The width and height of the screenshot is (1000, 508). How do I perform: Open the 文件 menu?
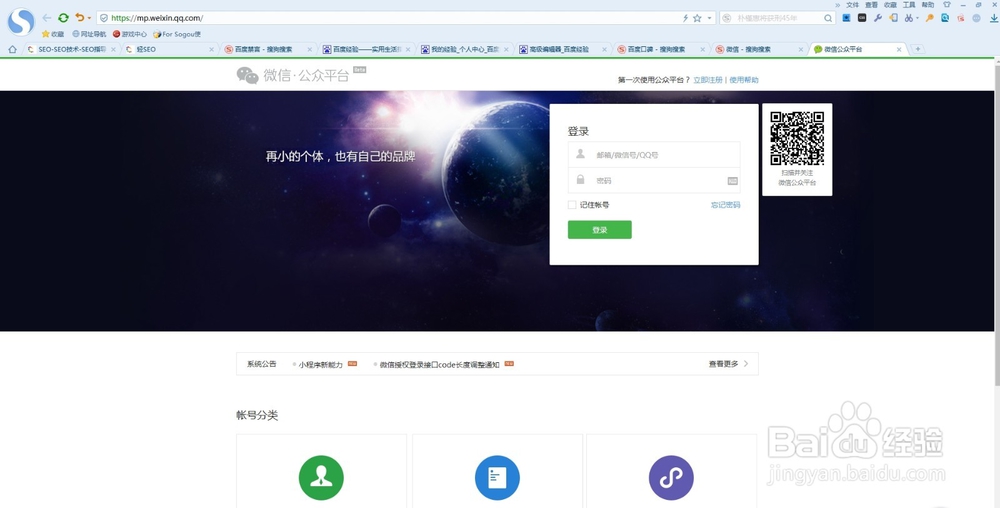(853, 4)
